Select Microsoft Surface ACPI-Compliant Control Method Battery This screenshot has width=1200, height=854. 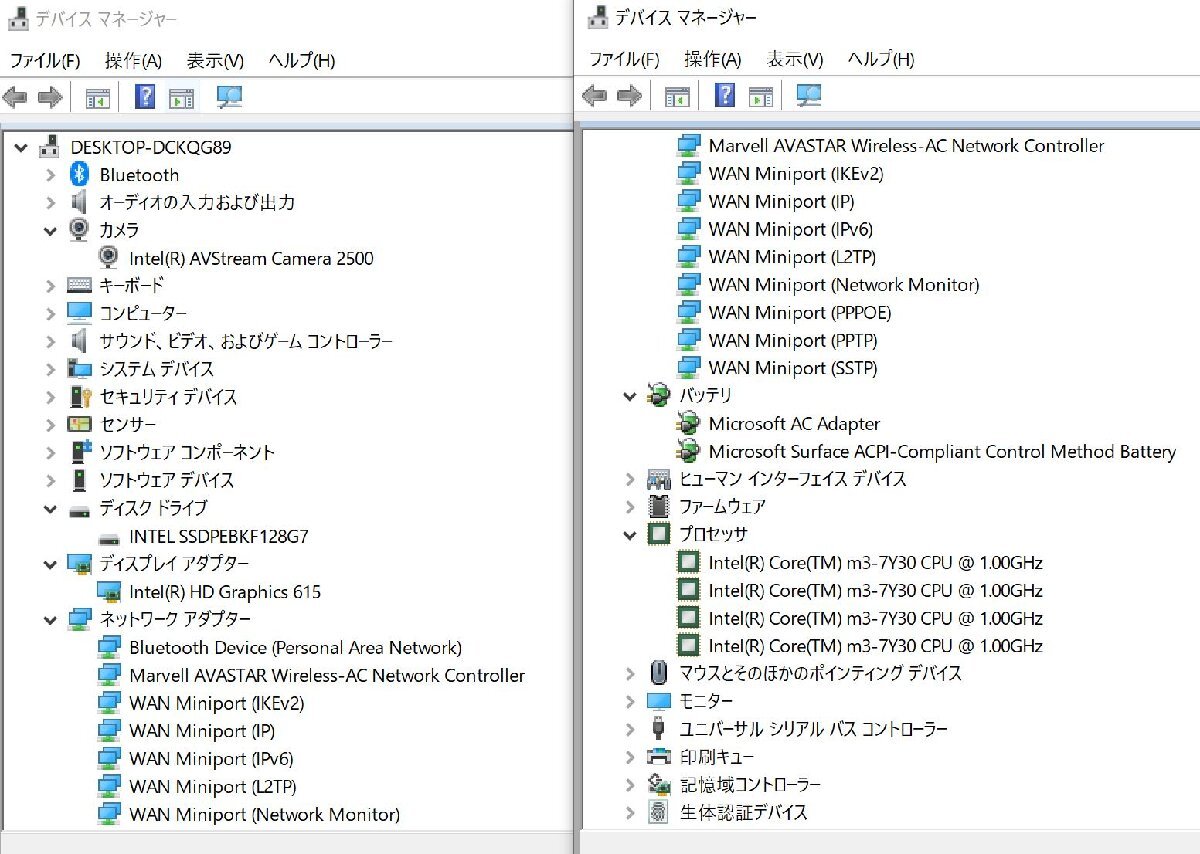click(942, 452)
